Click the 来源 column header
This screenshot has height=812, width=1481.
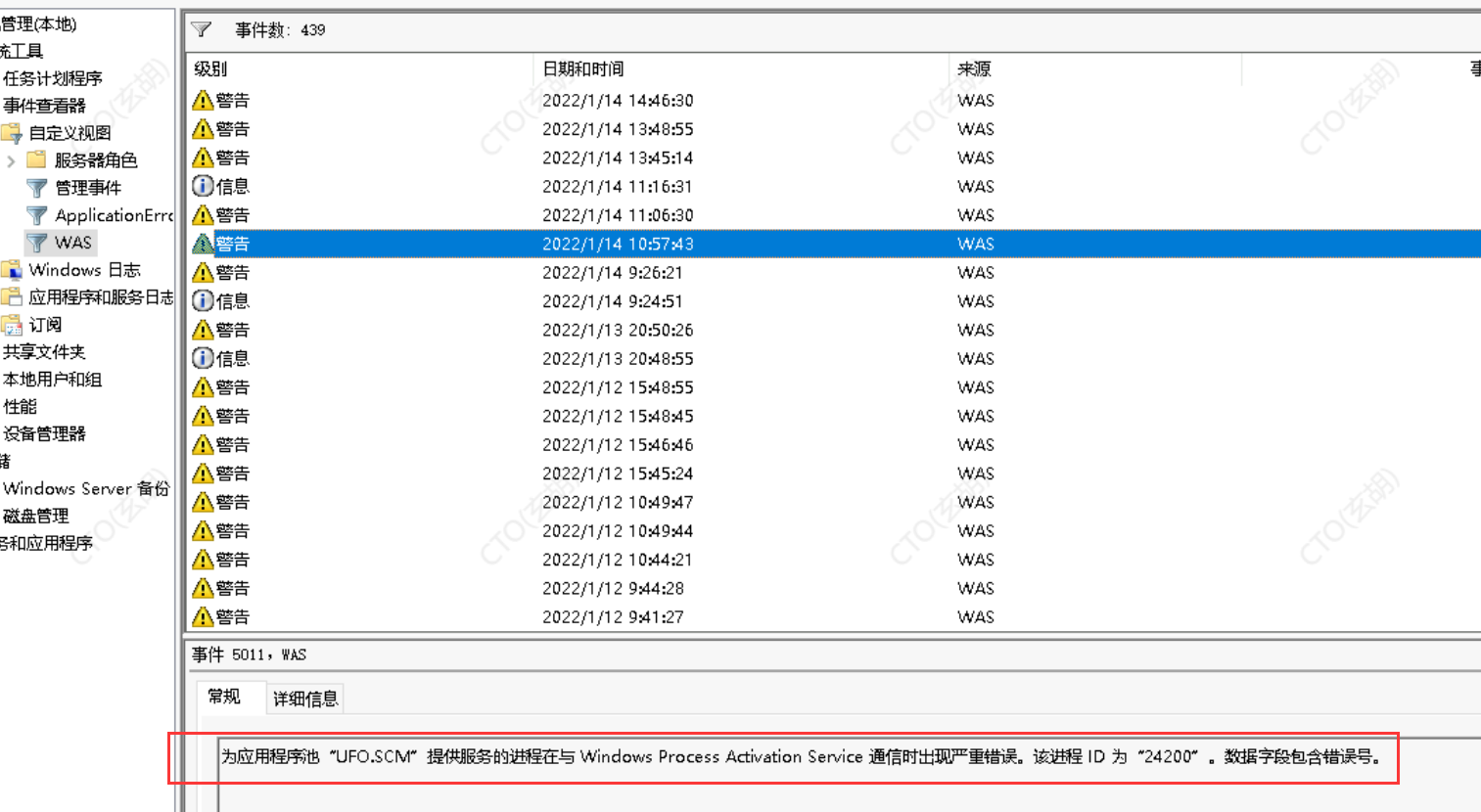point(974,69)
